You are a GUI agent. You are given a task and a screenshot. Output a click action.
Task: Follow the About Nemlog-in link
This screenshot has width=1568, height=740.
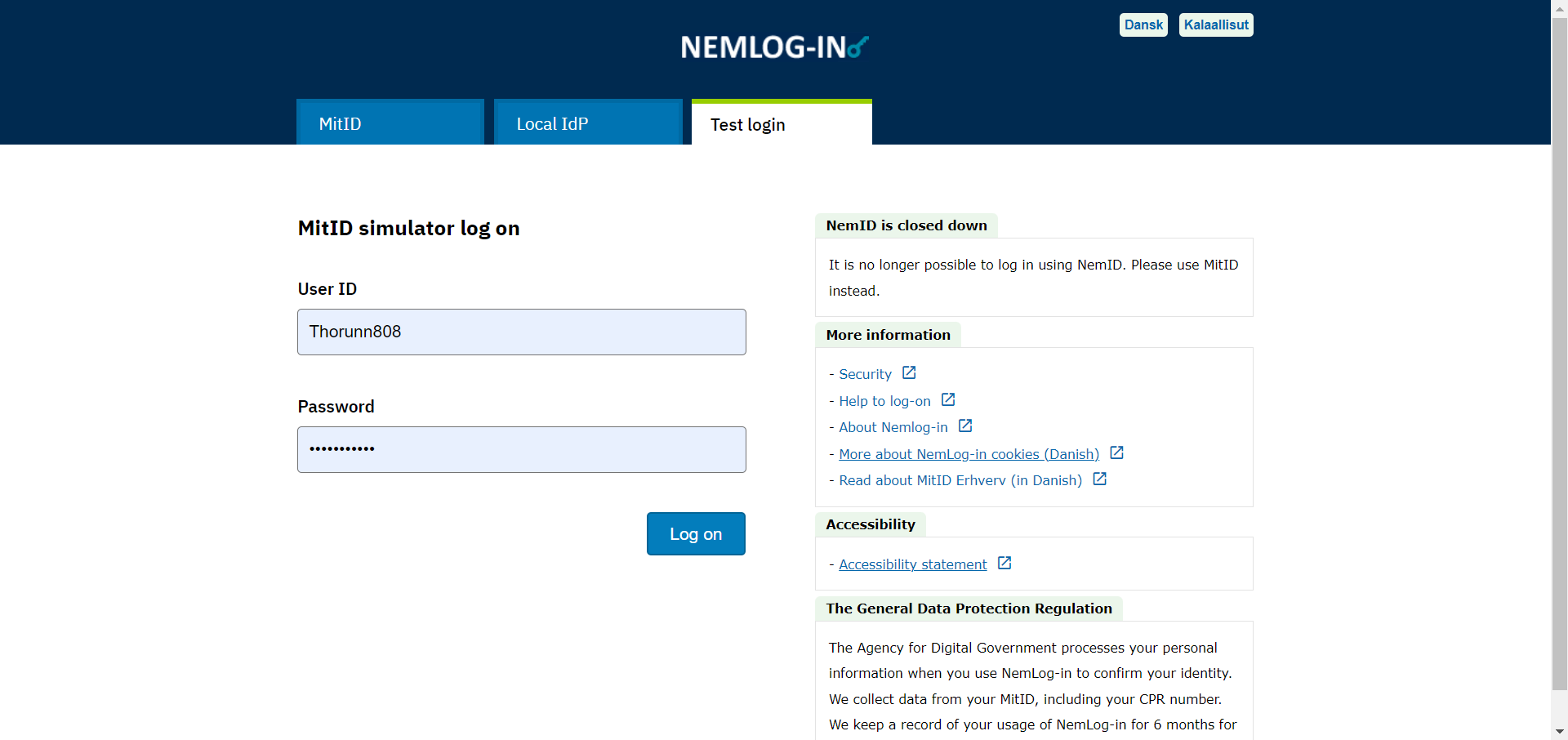point(893,427)
